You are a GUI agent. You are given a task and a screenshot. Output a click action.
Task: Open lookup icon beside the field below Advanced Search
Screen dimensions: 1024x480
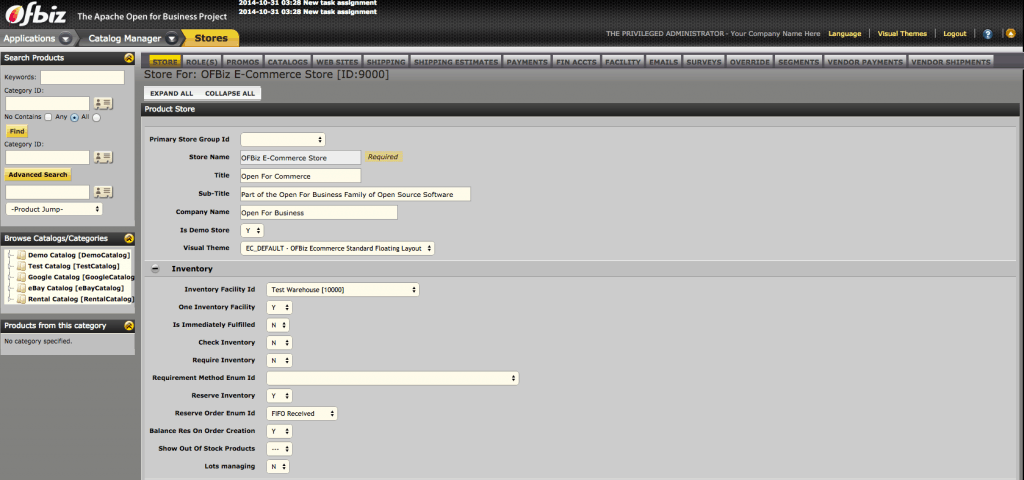pos(103,192)
